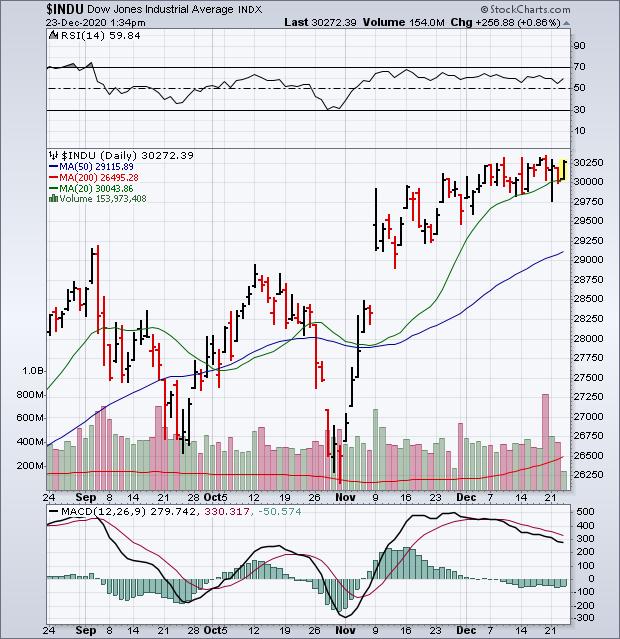Select the Dec label on the bottom date axis

(463, 495)
